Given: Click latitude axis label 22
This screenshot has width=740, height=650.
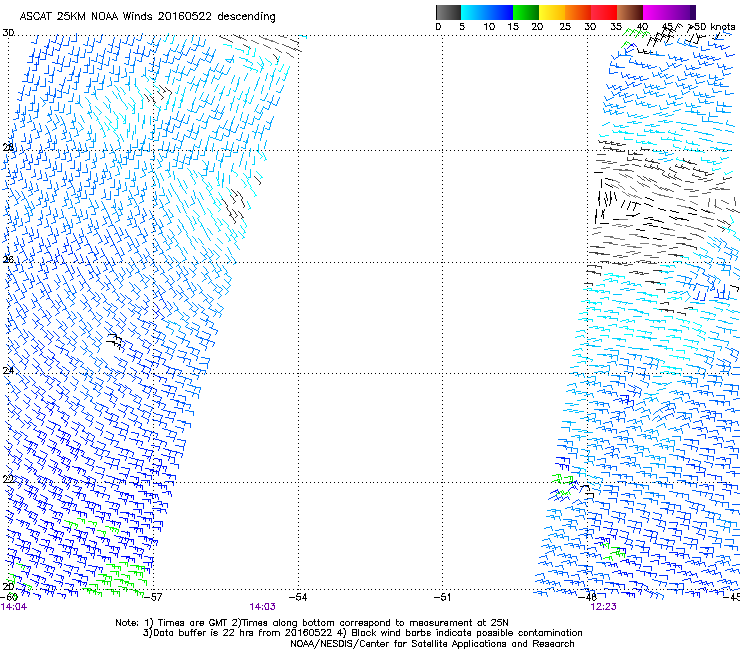Looking at the screenshot, I should 8,480.
